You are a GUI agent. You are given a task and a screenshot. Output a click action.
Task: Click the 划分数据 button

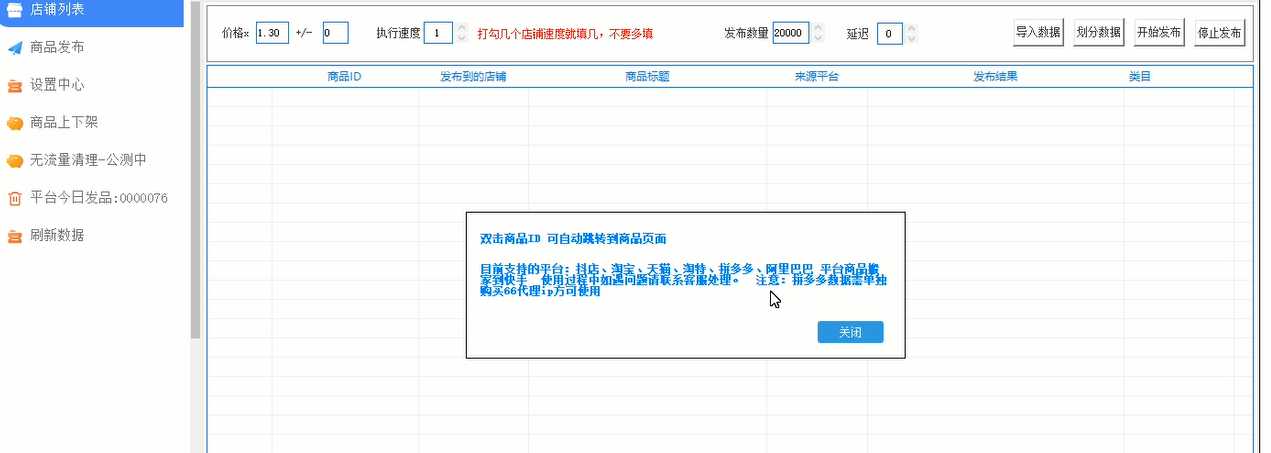point(1098,33)
